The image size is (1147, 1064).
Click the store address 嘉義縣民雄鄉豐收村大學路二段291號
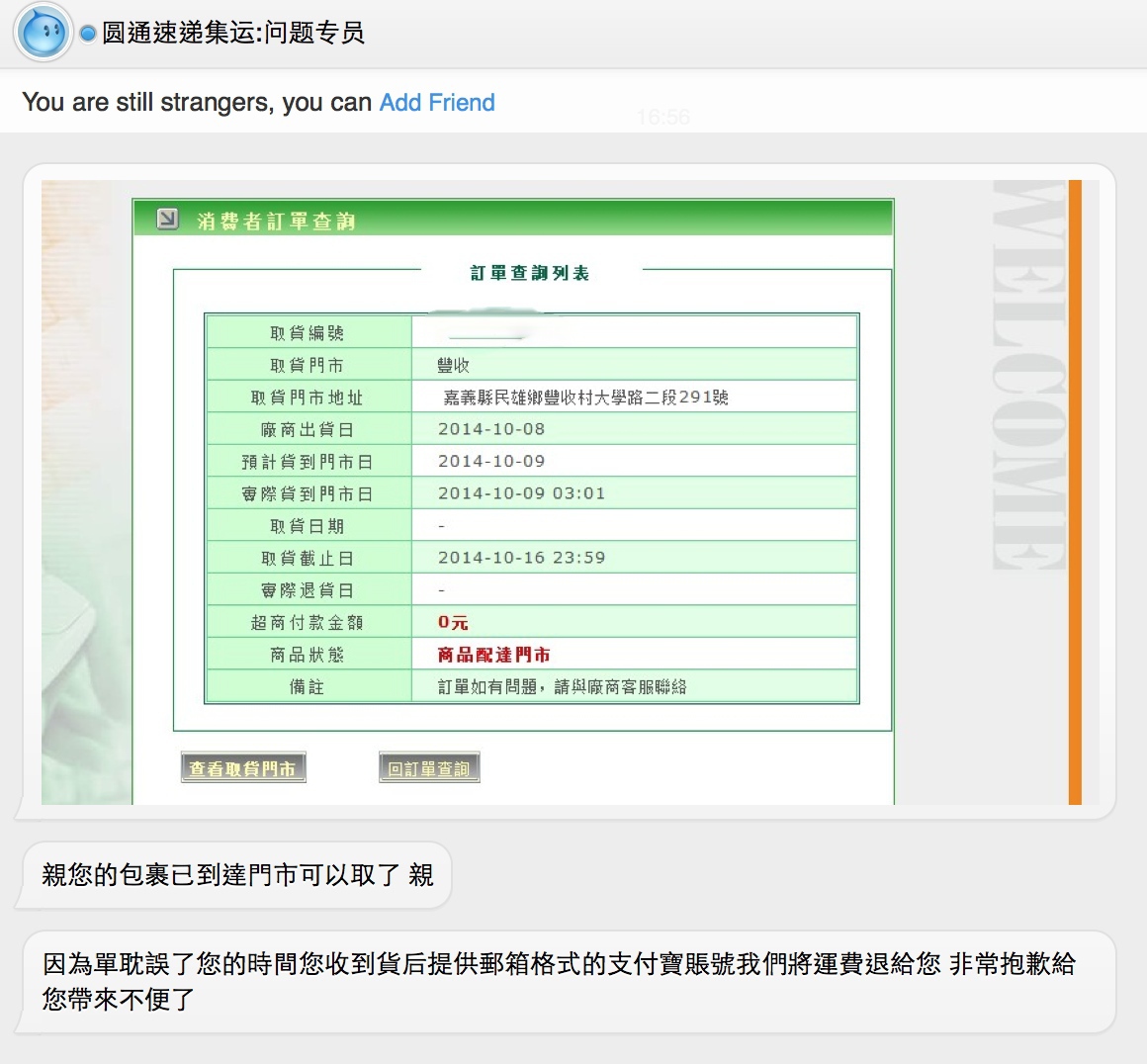click(585, 398)
